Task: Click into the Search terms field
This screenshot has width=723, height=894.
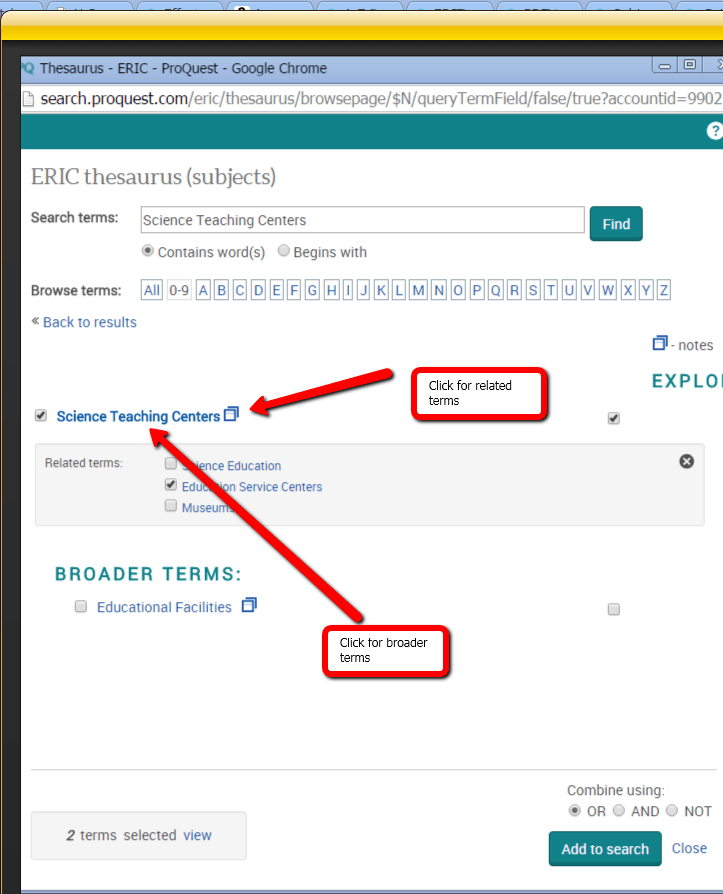Action: point(363,220)
